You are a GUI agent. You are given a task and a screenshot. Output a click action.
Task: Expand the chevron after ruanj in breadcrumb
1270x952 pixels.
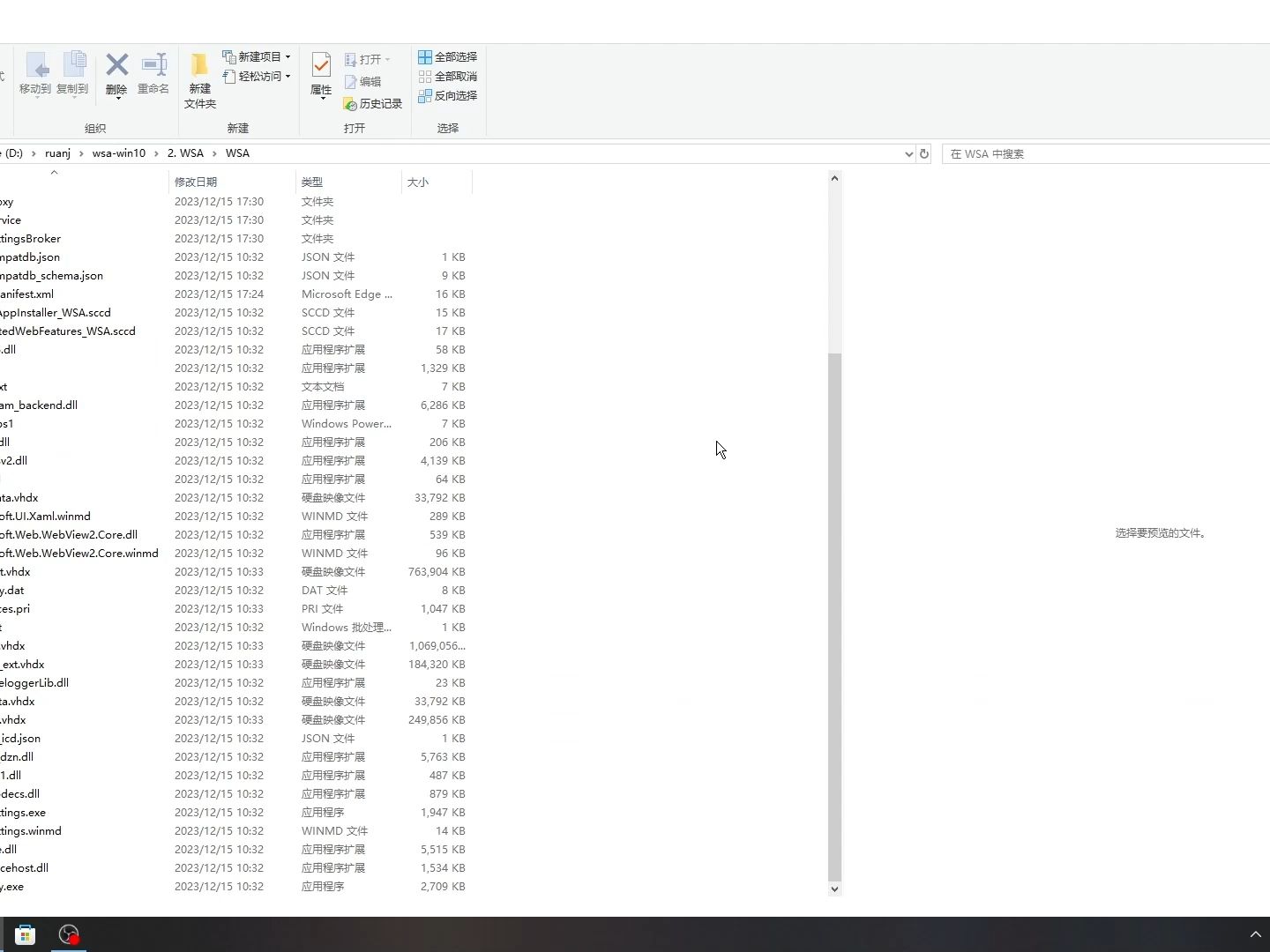[x=81, y=153]
